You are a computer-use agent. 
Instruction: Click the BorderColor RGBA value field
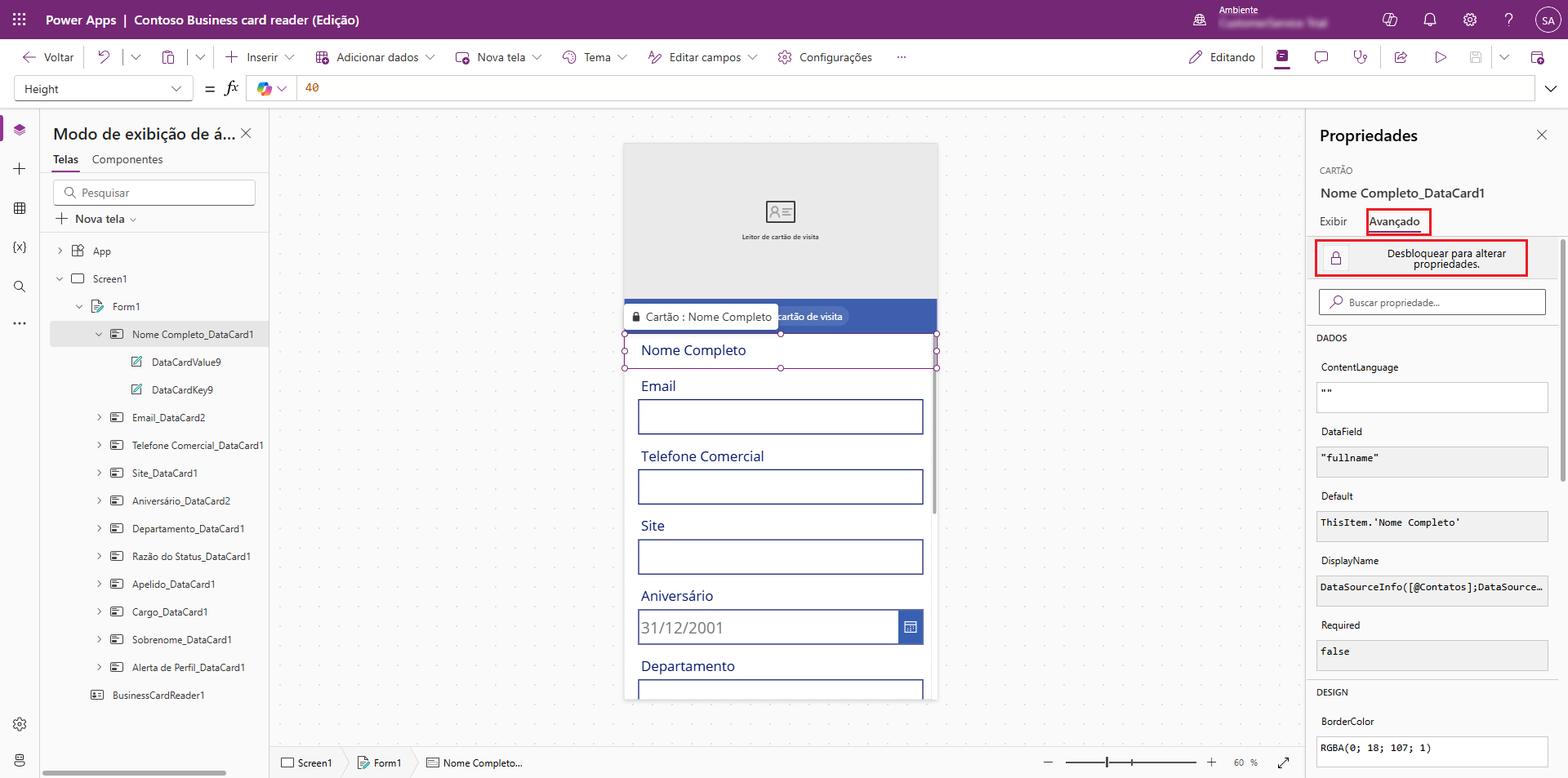(1432, 751)
